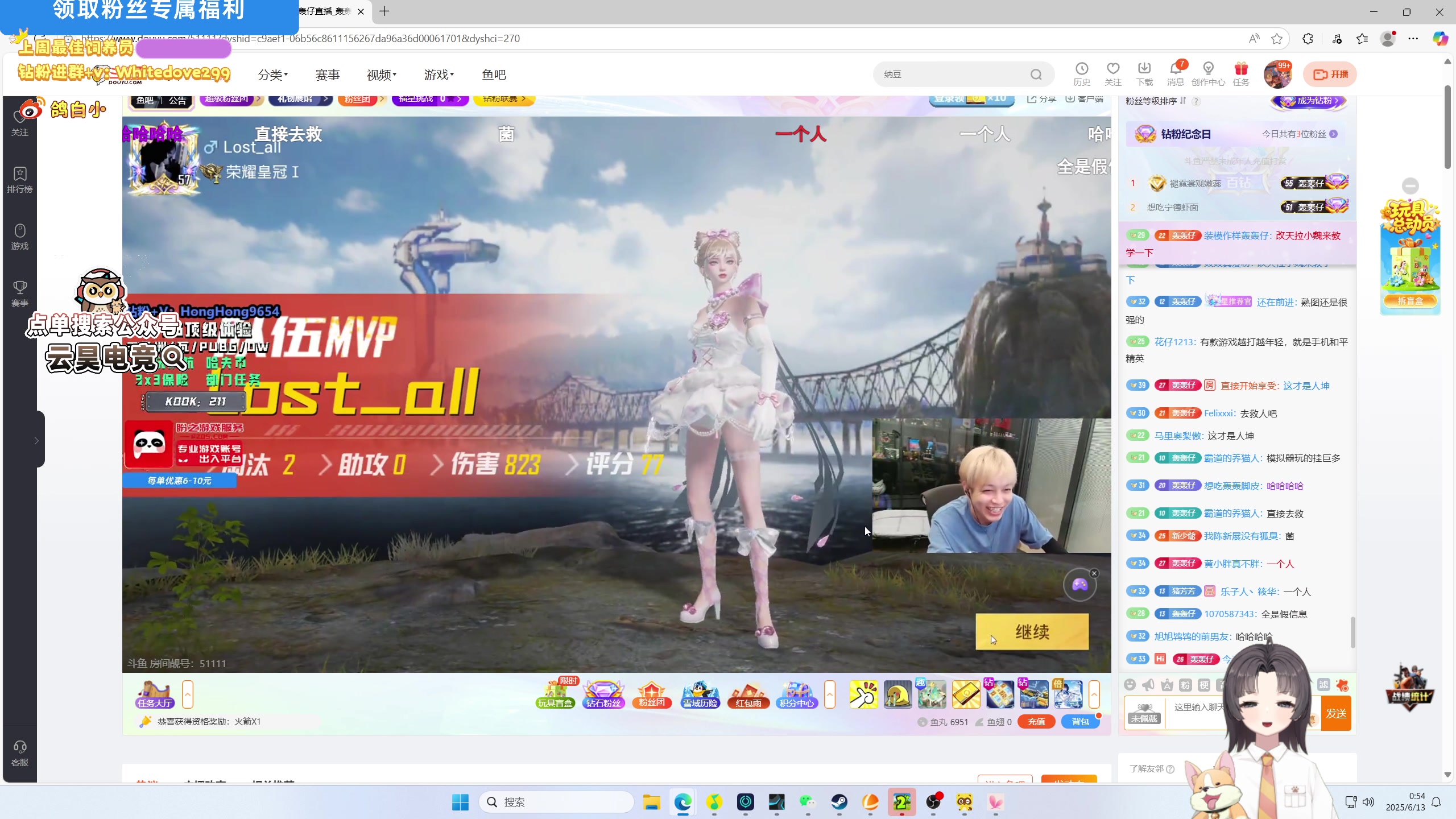Toggle the red splash effects icon

click(1342, 685)
